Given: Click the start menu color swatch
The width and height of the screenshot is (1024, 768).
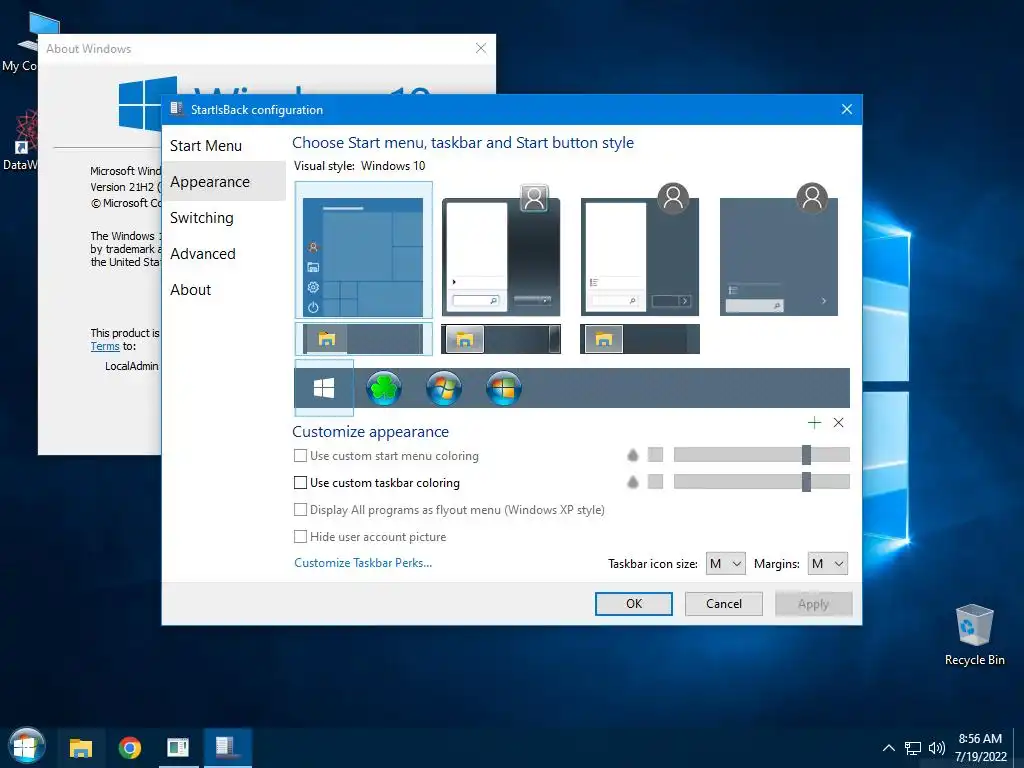Looking at the screenshot, I should click(655, 455).
